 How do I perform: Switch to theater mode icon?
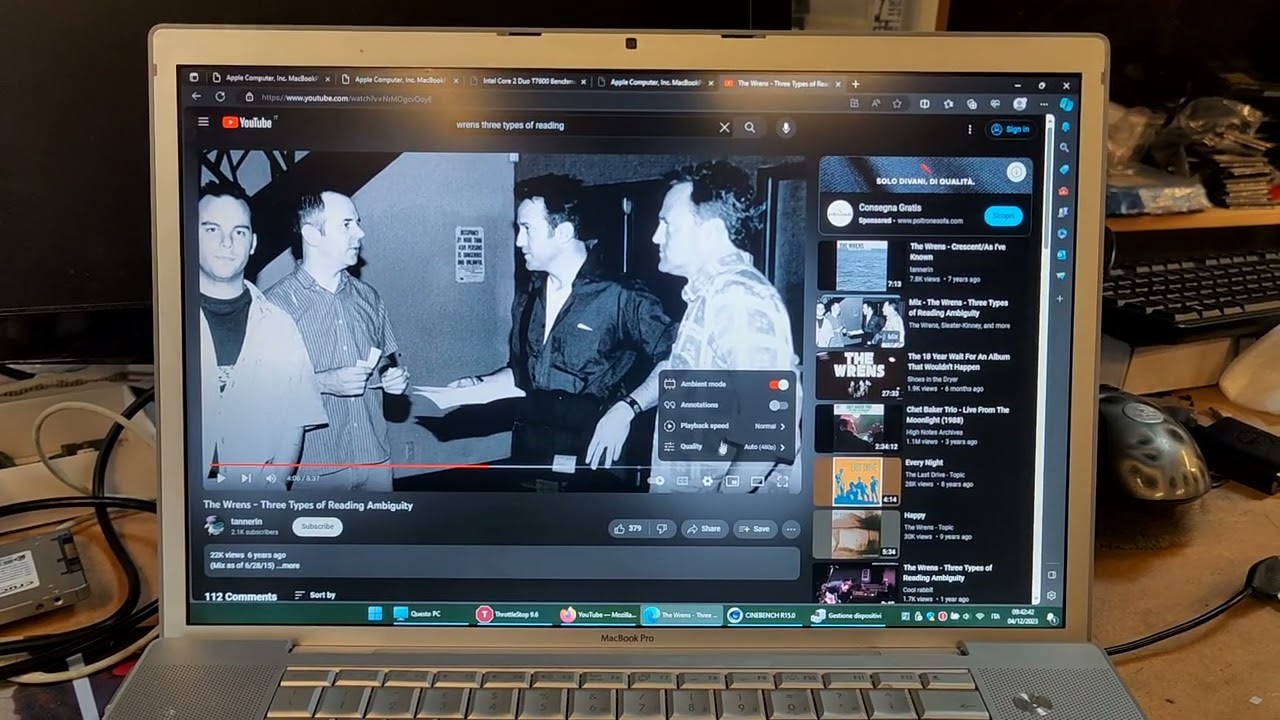(757, 481)
